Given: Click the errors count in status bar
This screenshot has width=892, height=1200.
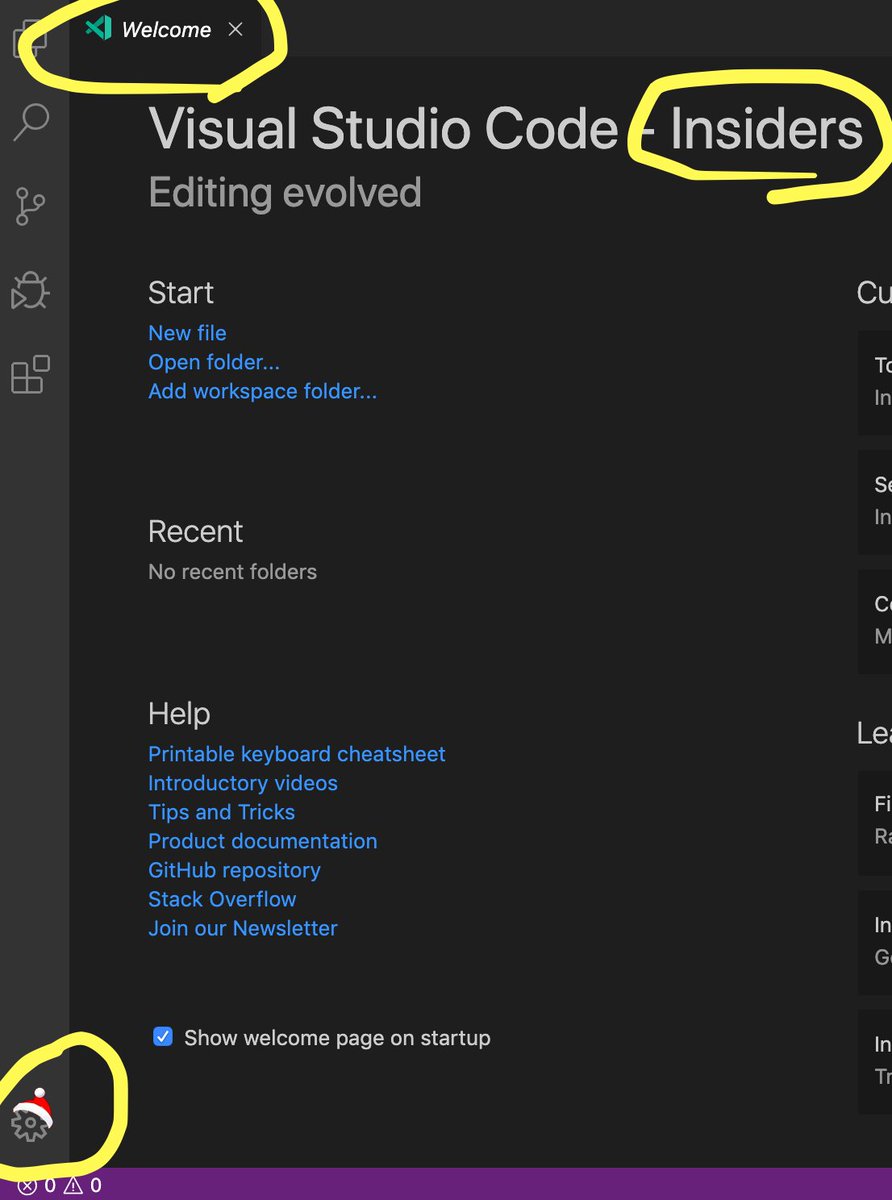Looking at the screenshot, I should (37, 1186).
